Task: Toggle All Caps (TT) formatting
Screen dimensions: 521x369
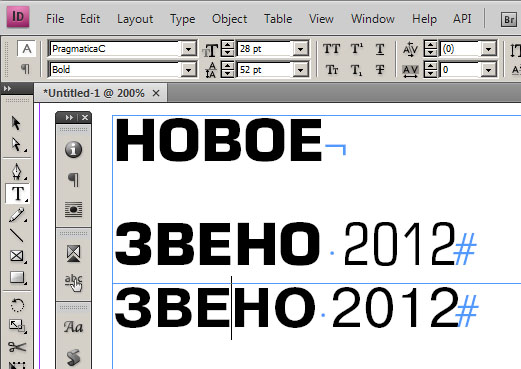Action: (x=331, y=49)
